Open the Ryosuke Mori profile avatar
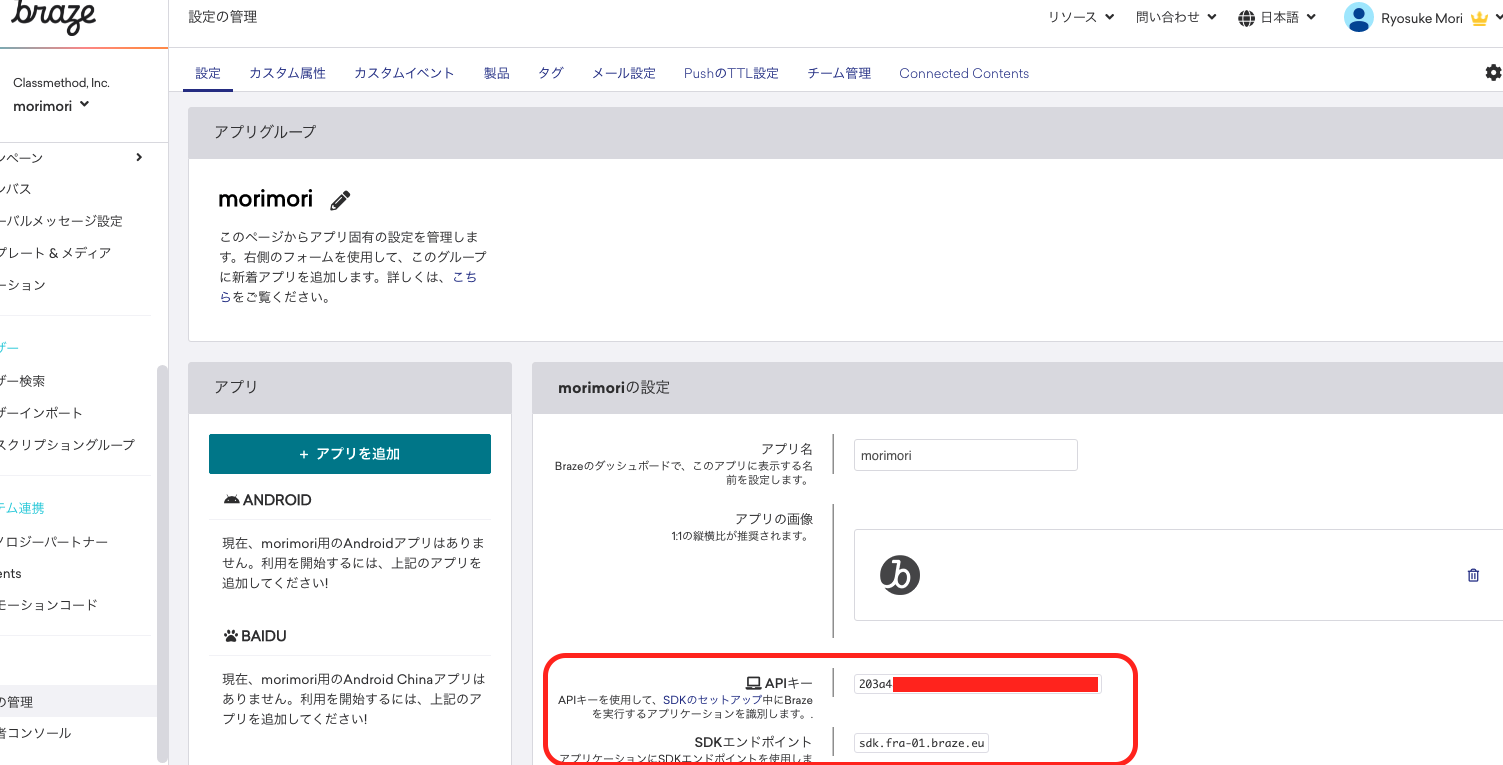The image size is (1503, 765). (1358, 17)
